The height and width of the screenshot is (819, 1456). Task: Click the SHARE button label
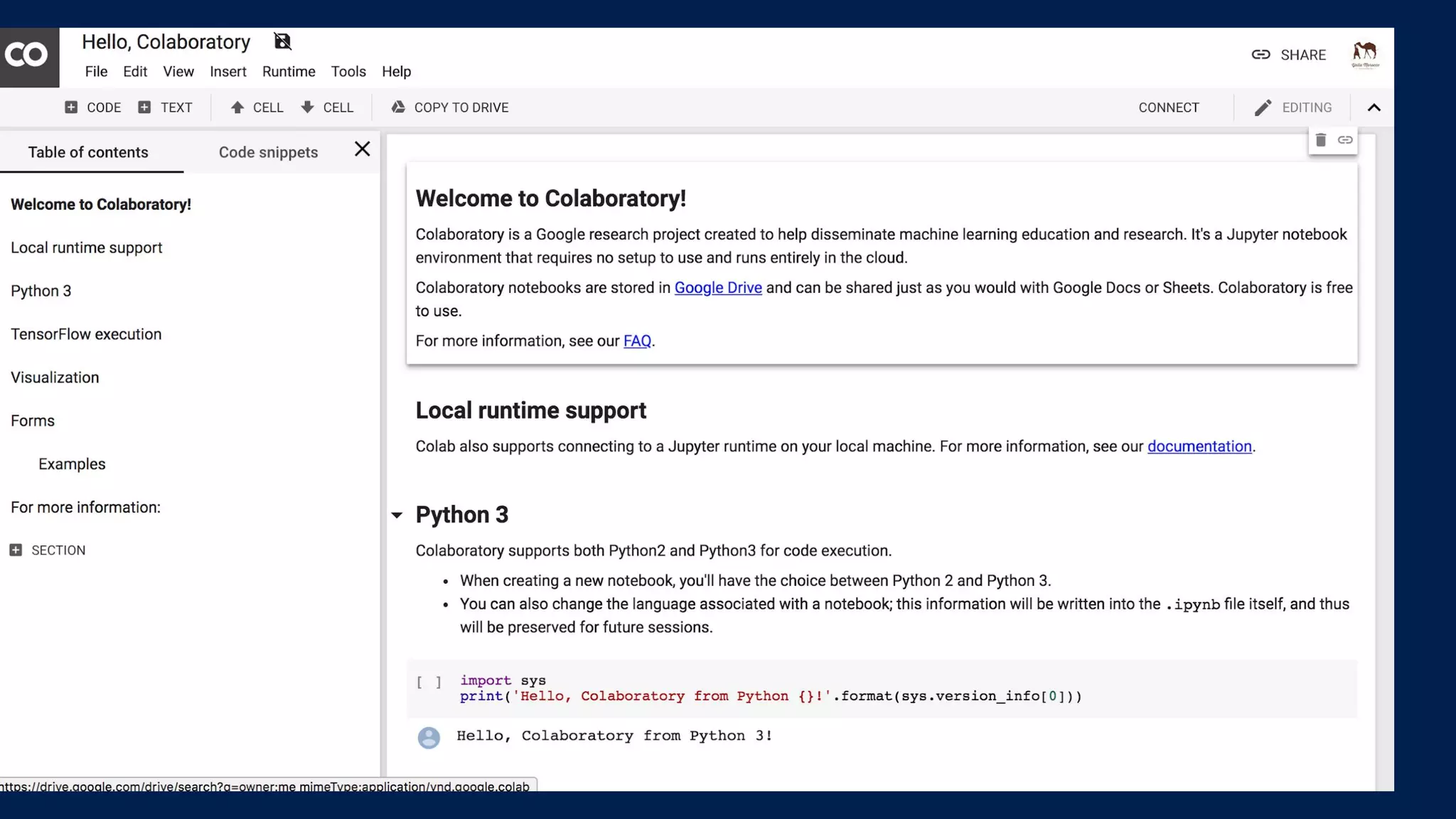coord(1303,55)
